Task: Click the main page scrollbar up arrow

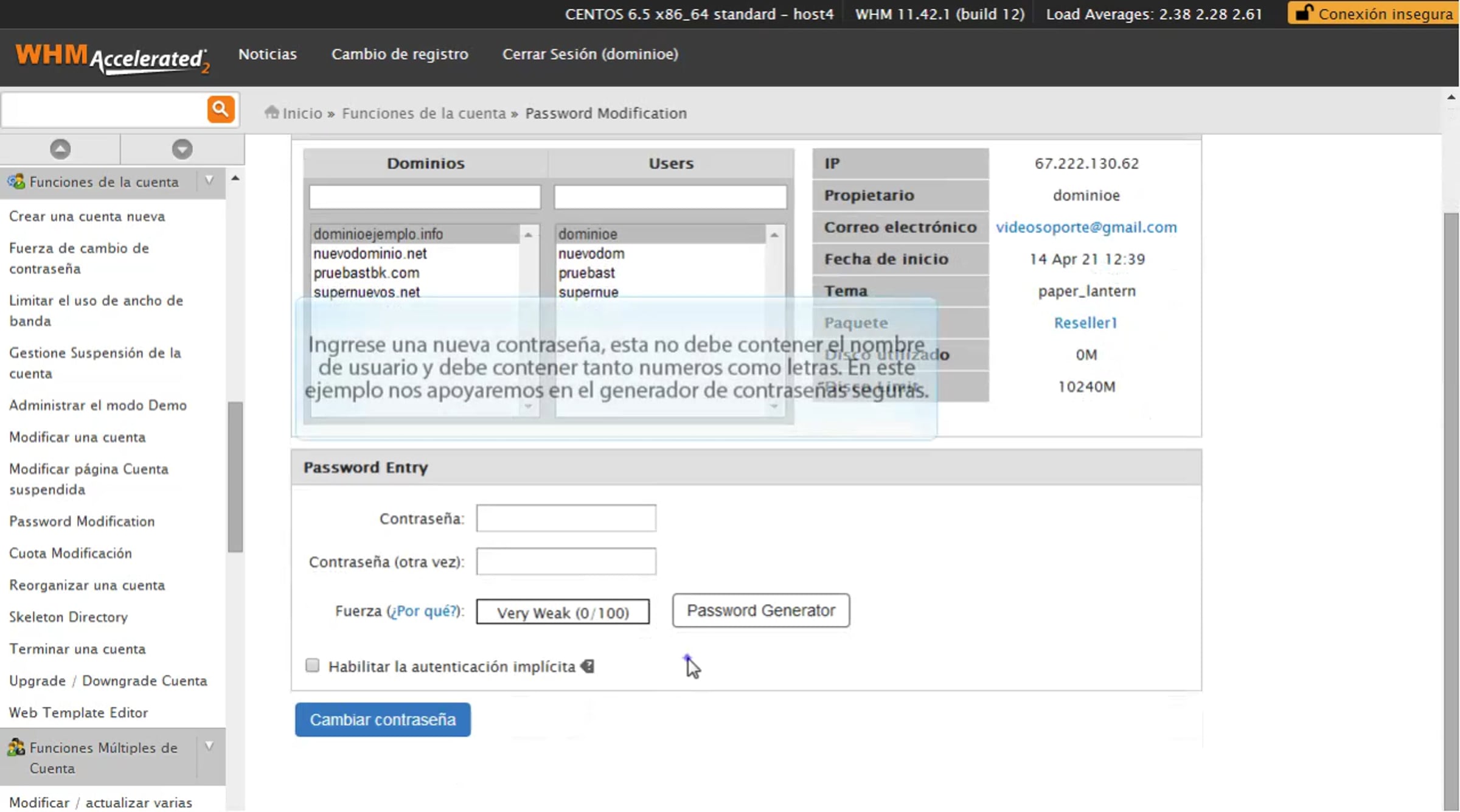Action: tap(1451, 97)
